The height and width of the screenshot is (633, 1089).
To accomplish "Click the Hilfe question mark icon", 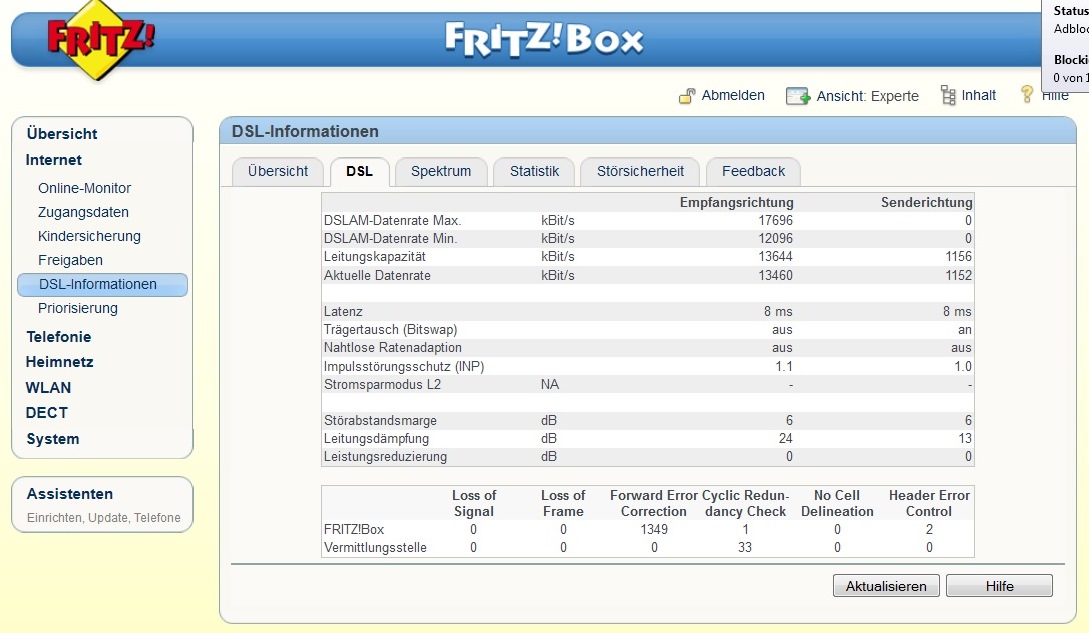I will tap(1026, 94).
